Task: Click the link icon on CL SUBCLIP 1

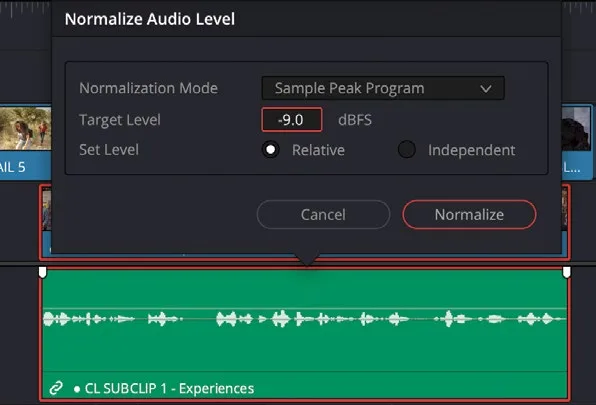Action: (x=56, y=388)
